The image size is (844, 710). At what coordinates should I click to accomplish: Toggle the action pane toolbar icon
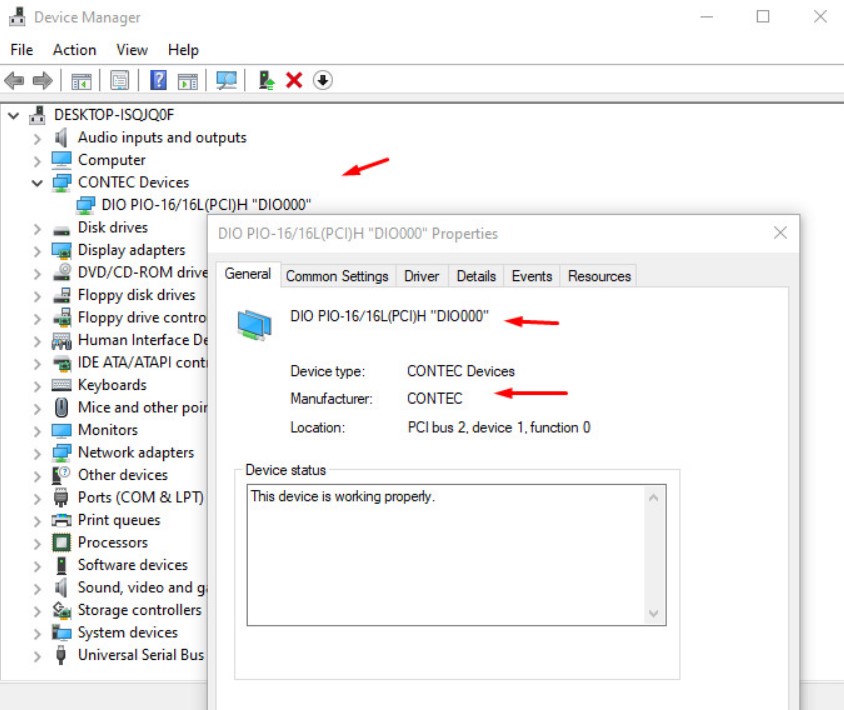[x=188, y=81]
